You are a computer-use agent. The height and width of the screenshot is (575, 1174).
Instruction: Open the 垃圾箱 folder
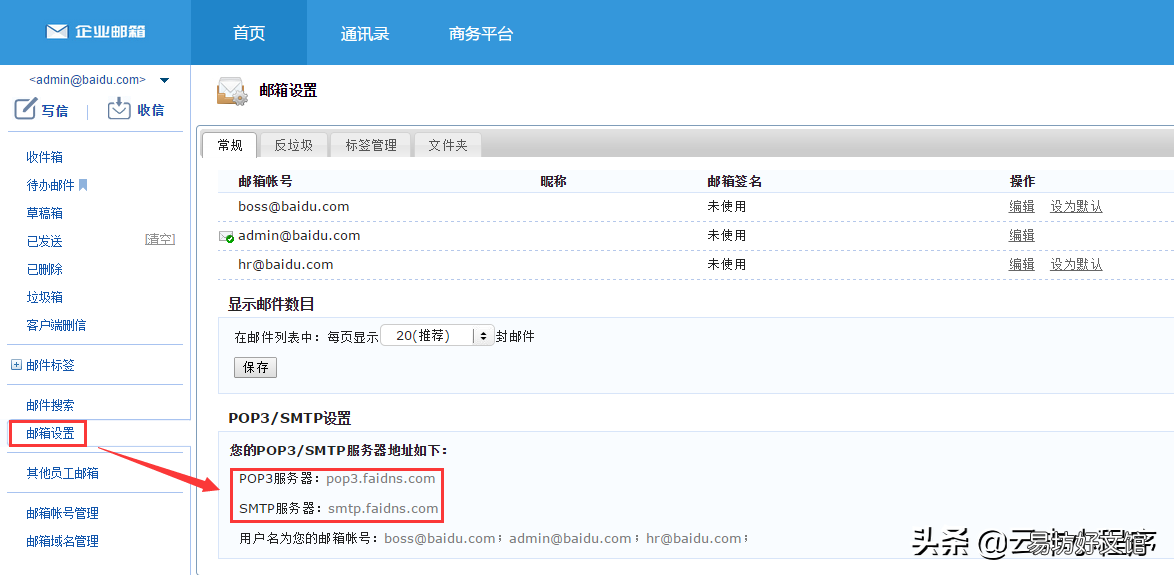[x=44, y=297]
